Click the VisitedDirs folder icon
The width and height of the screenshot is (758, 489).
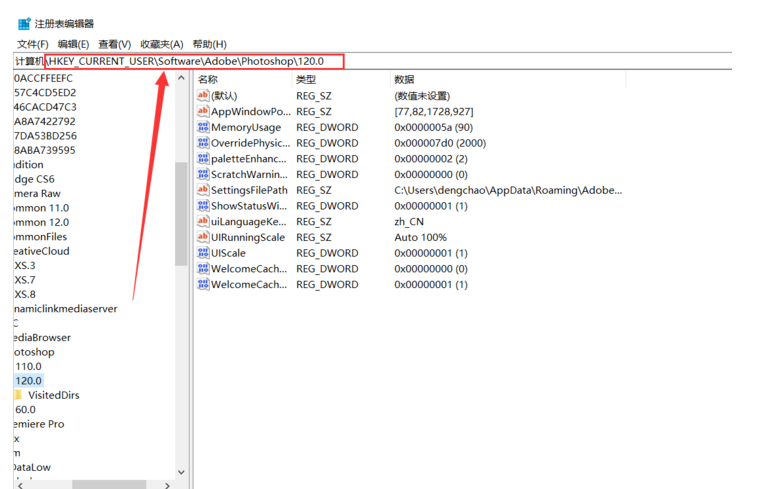click(18, 395)
